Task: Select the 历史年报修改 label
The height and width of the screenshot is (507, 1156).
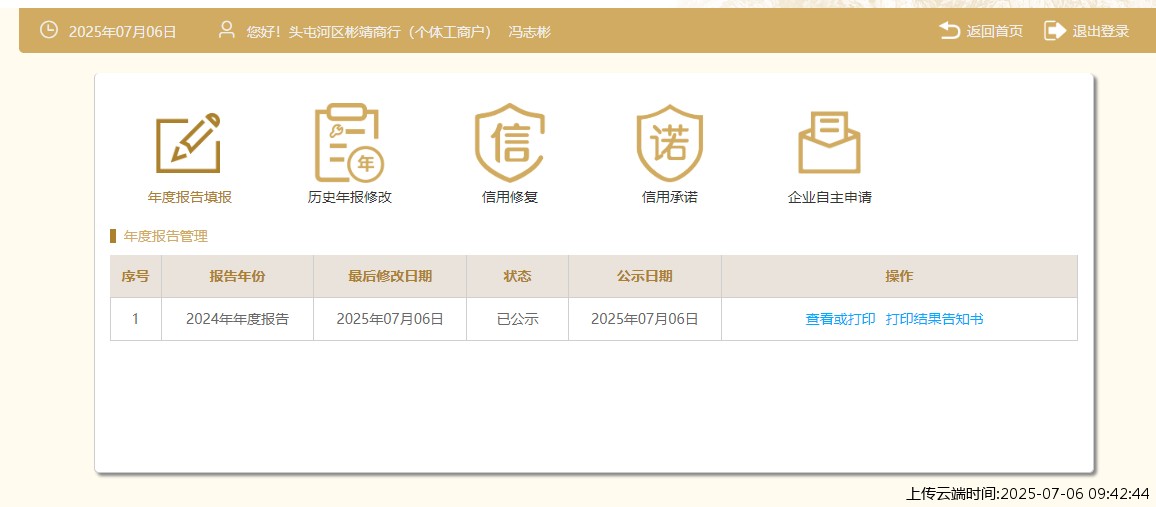Action: point(349,197)
